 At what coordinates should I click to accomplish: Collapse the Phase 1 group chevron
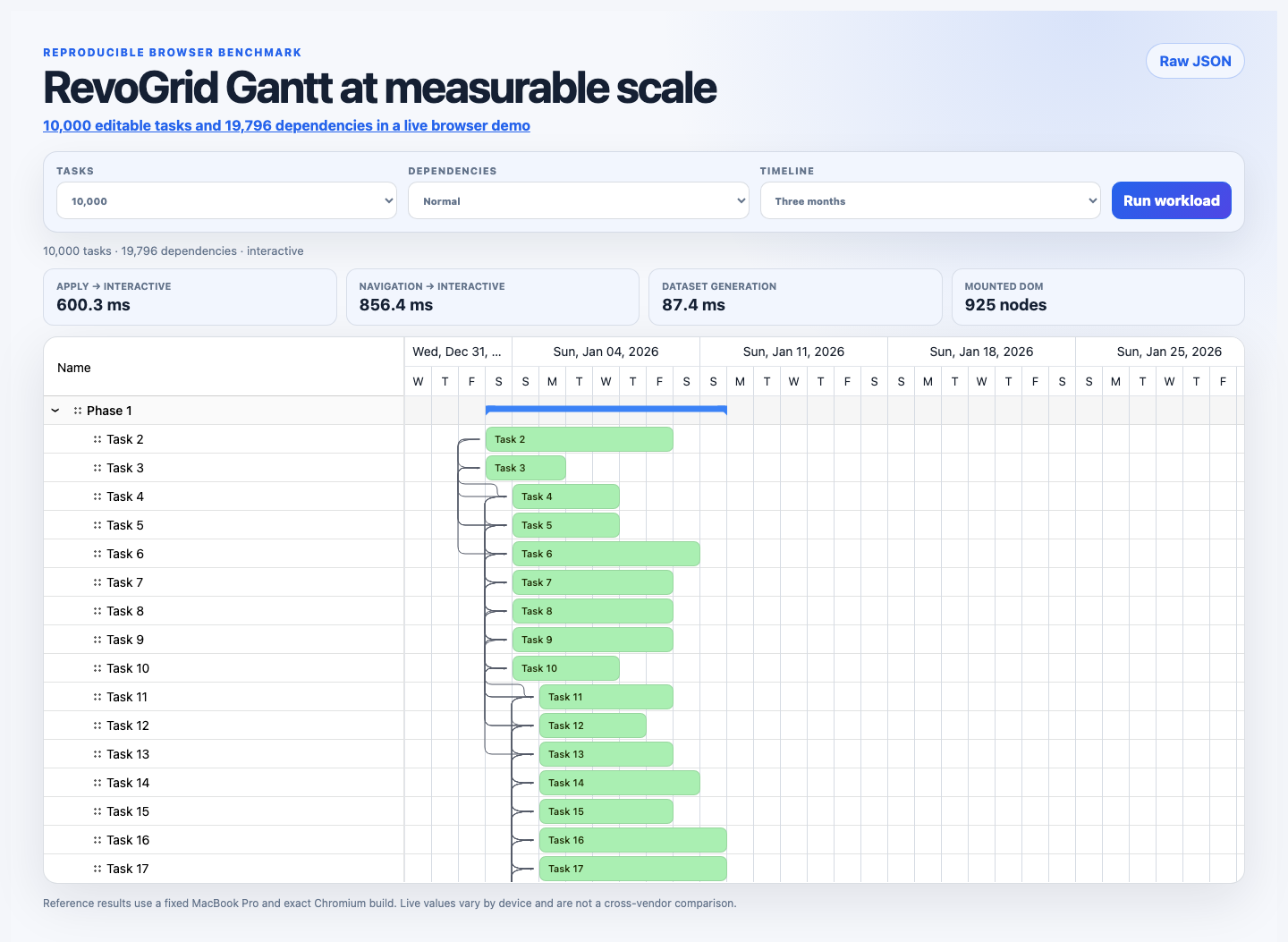pos(55,411)
